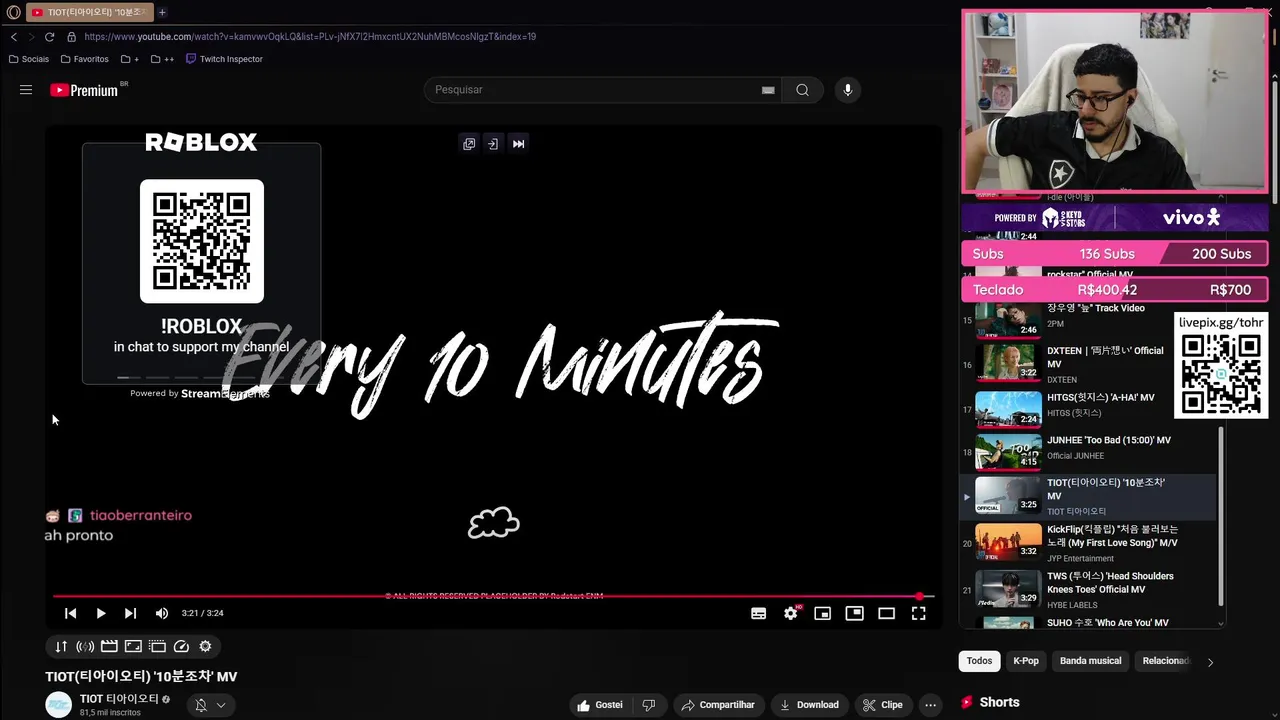Enter fullscreen mode

pos(918,613)
